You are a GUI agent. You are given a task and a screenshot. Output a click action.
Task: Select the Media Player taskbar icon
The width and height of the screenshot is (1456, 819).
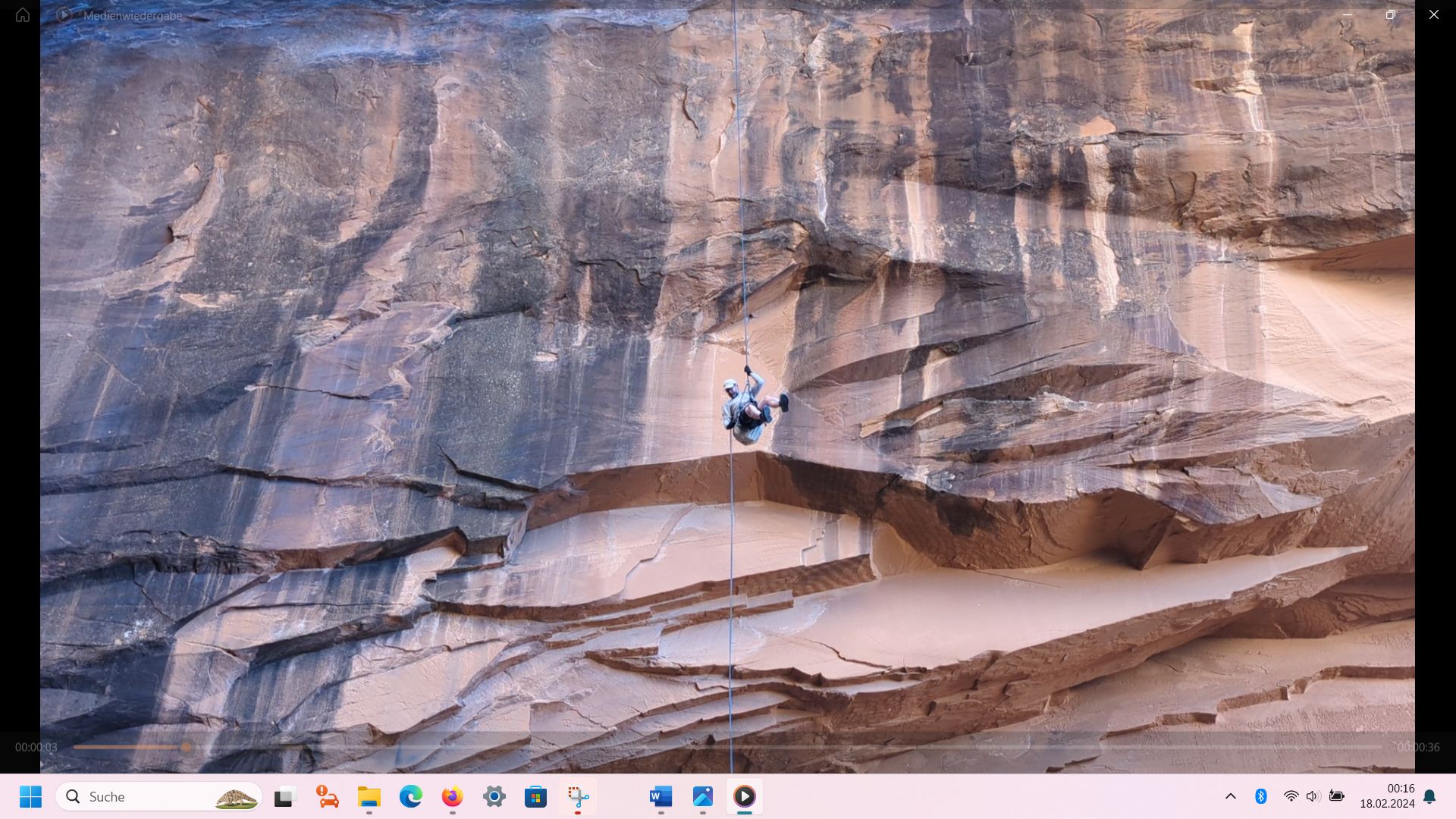745,797
